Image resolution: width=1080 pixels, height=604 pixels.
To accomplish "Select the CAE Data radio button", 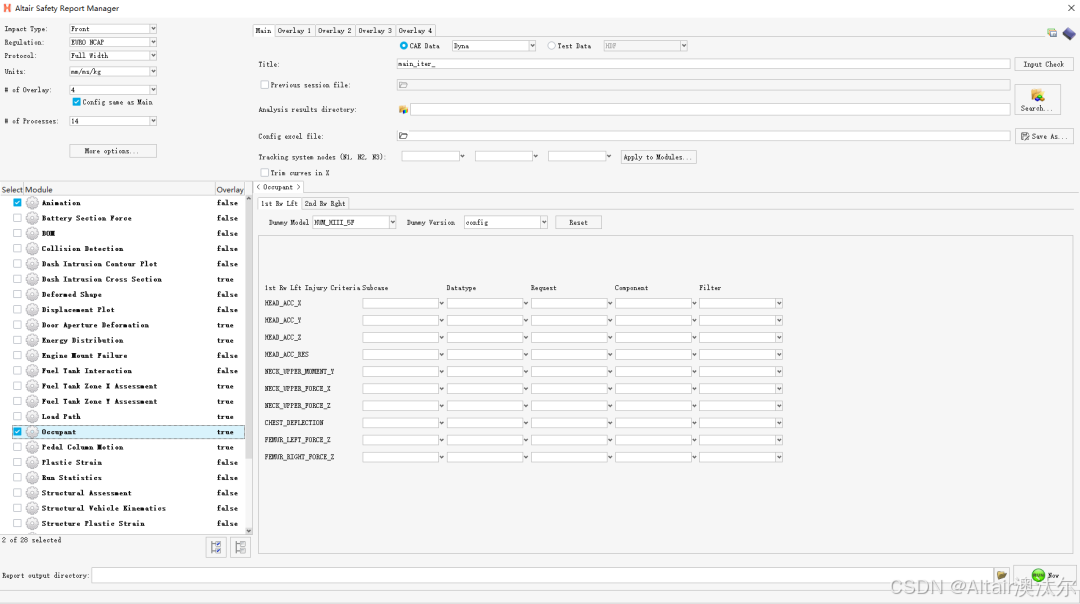I will click(404, 45).
